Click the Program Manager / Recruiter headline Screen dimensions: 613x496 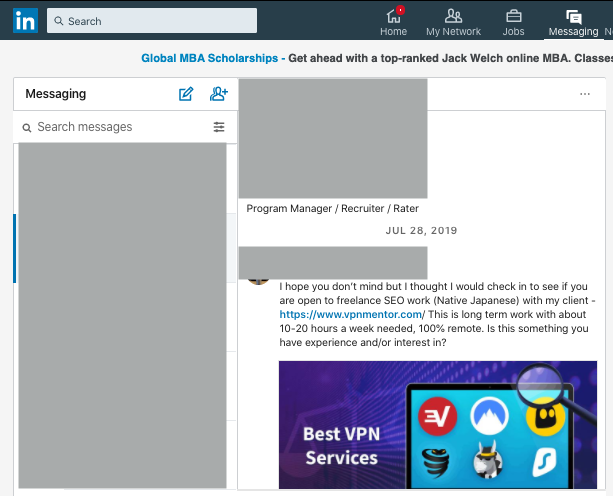(332, 209)
